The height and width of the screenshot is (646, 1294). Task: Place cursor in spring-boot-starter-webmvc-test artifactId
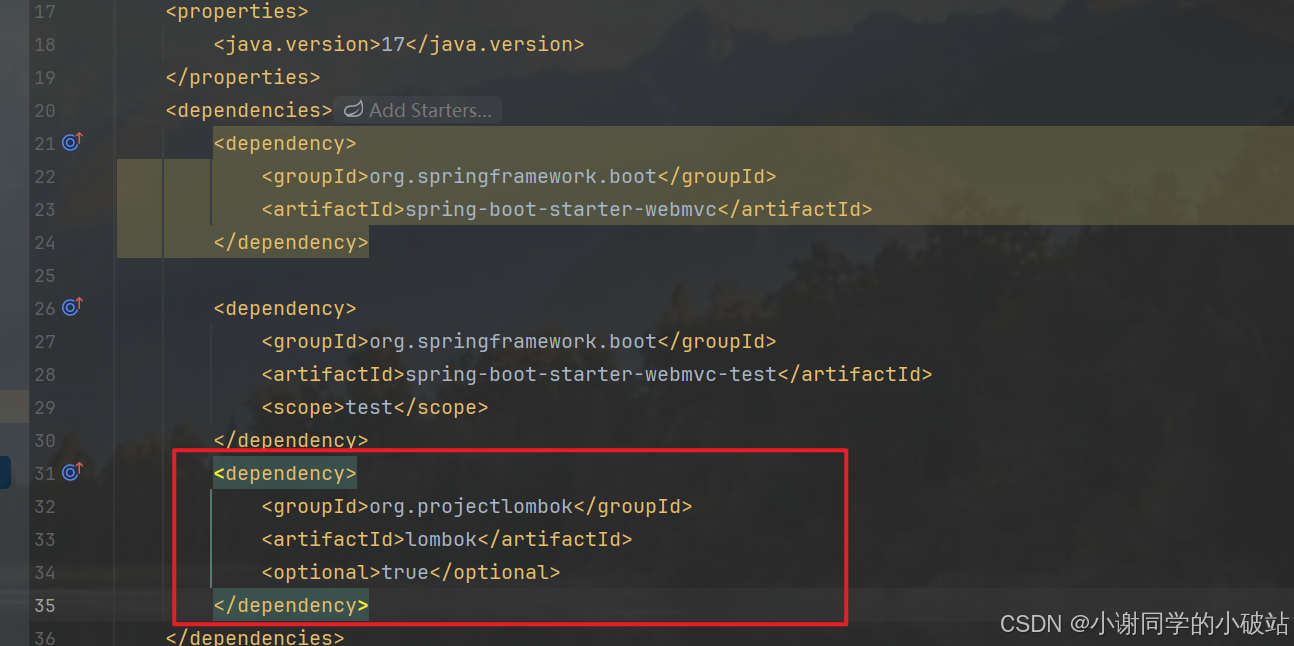pos(591,374)
